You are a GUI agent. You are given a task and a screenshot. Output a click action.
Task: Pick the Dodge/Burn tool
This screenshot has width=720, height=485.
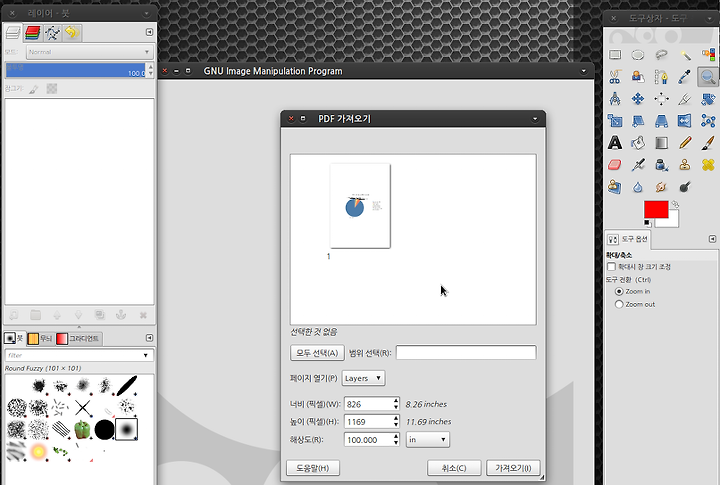point(685,186)
